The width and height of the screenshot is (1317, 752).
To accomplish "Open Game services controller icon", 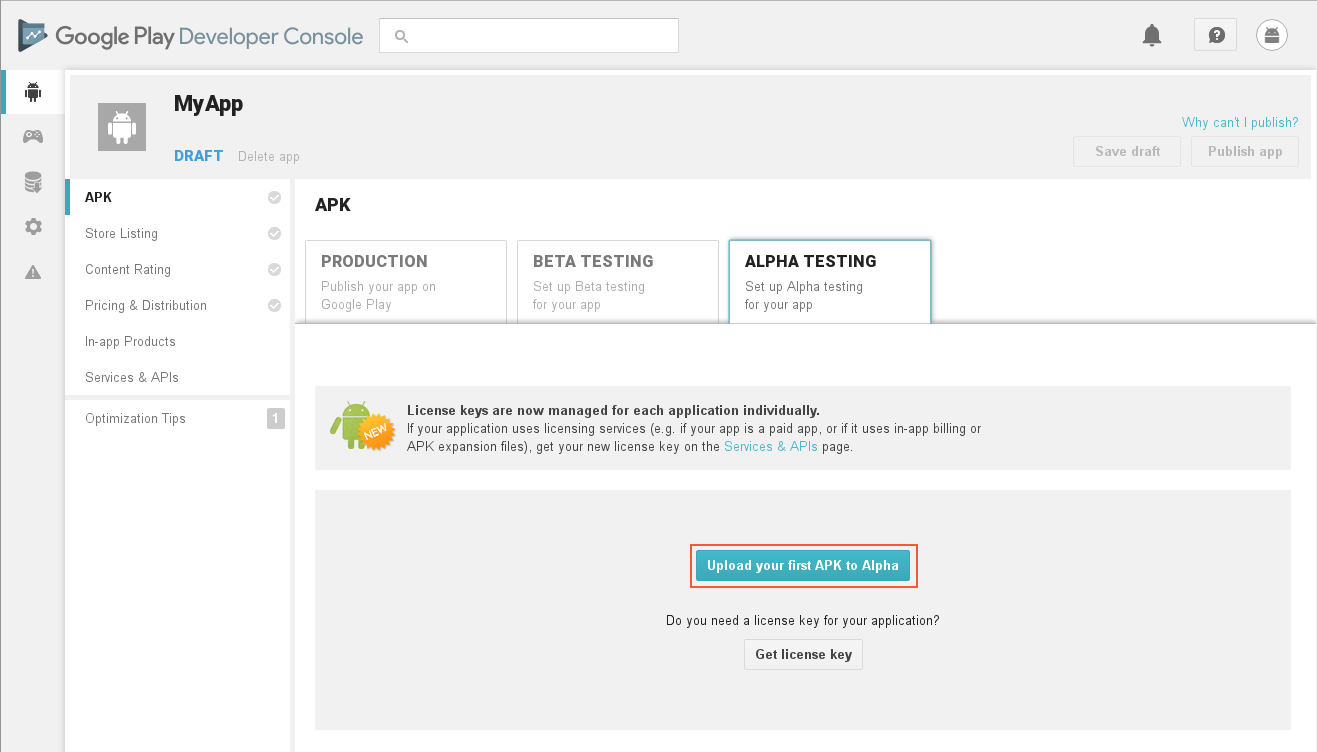I will tap(33, 136).
